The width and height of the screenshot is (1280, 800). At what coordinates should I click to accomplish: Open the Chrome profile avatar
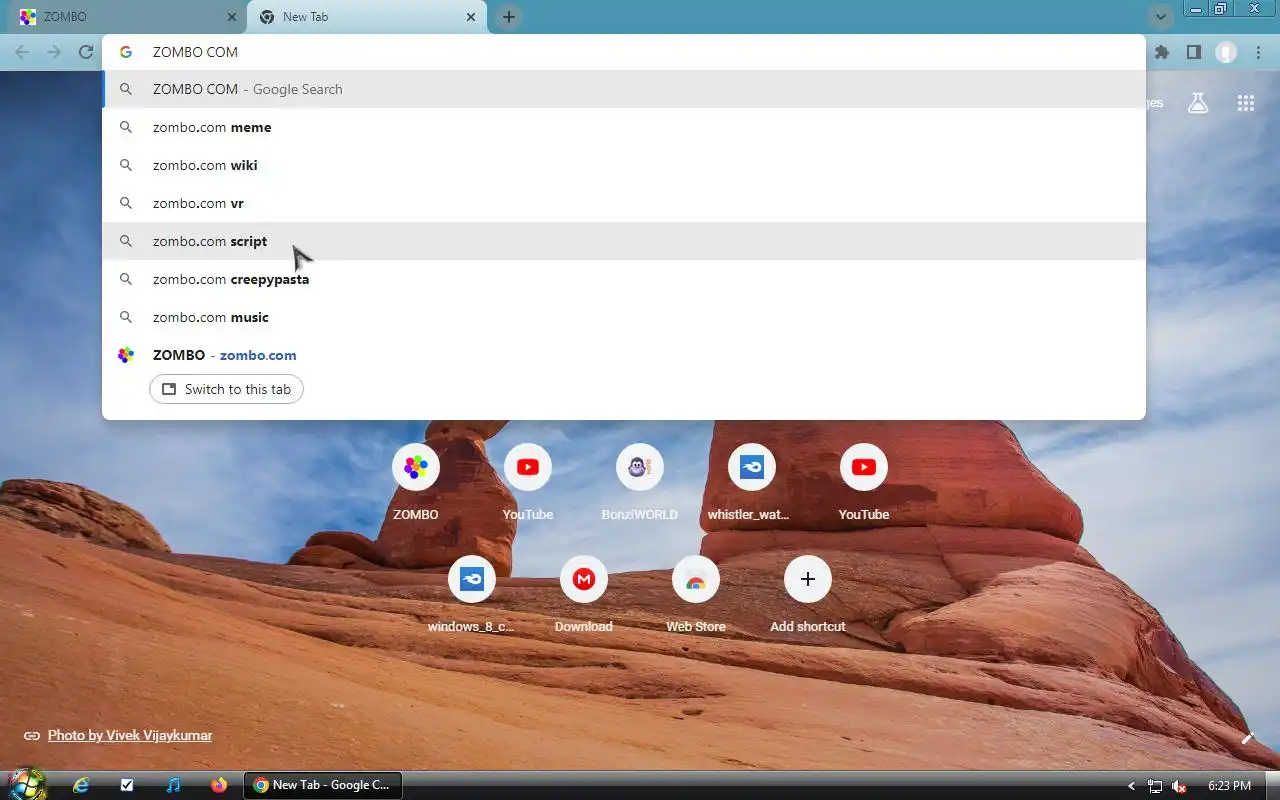pyautogui.click(x=1226, y=52)
